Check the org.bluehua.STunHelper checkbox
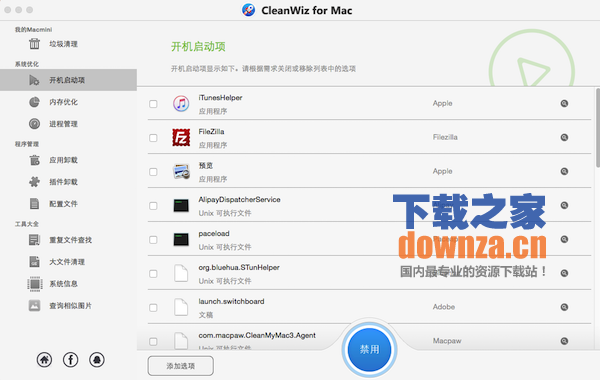This screenshot has height=380, width=600. coord(153,274)
